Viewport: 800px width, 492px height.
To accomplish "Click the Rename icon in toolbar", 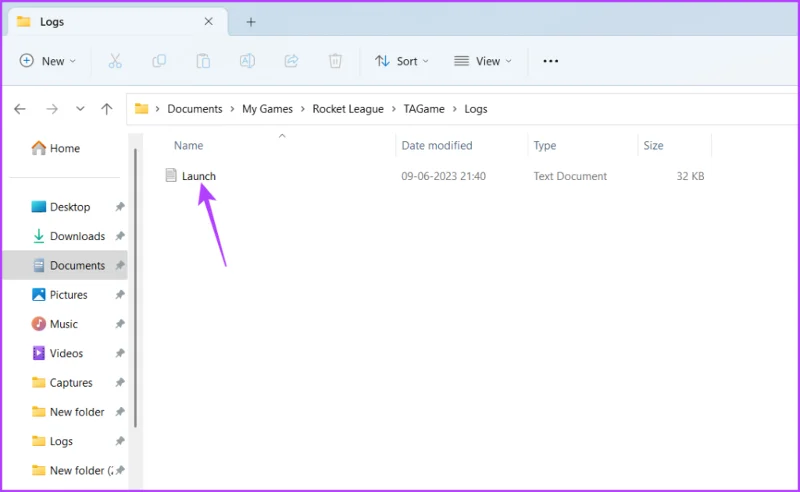I will [x=247, y=61].
